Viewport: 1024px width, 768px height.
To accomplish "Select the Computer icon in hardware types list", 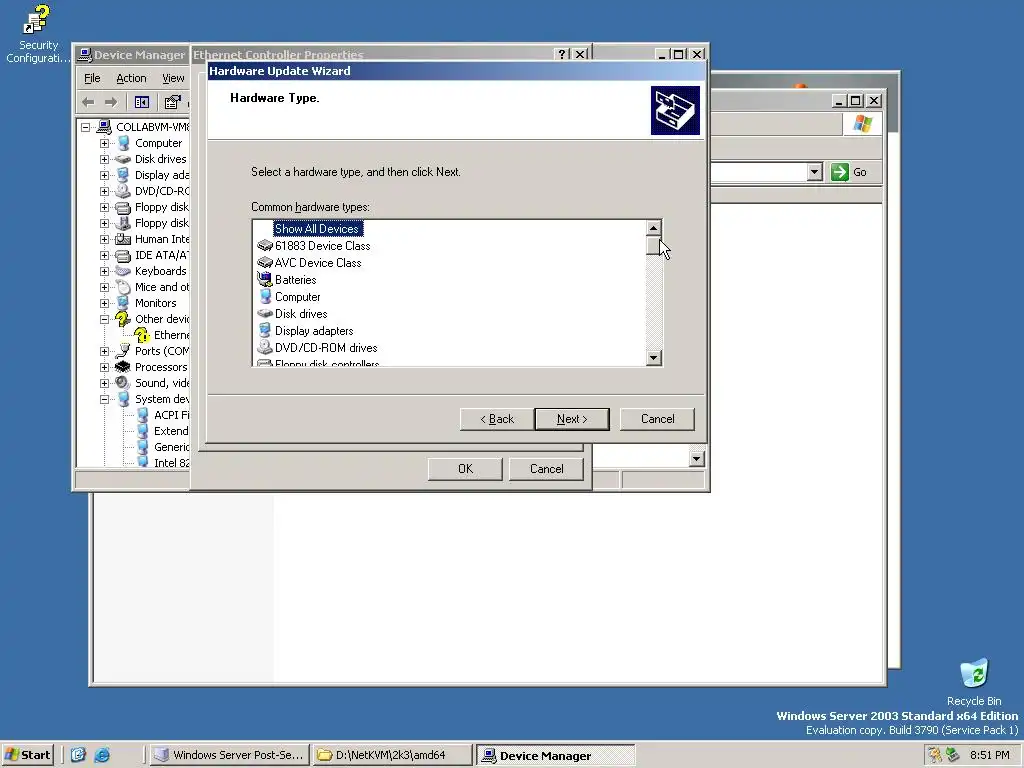I will tap(264, 296).
